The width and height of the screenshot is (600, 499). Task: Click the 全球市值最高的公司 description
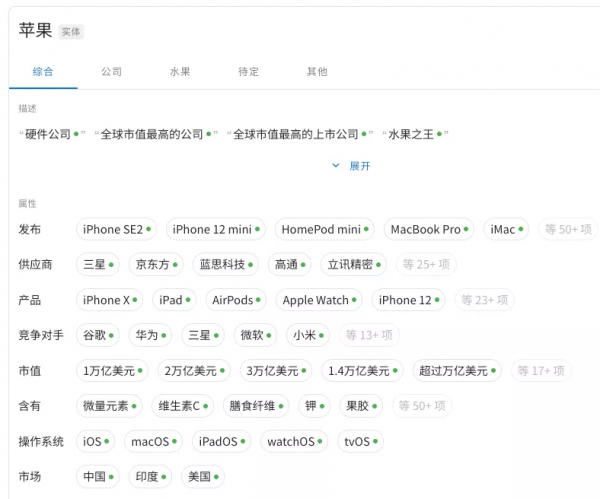tap(156, 134)
